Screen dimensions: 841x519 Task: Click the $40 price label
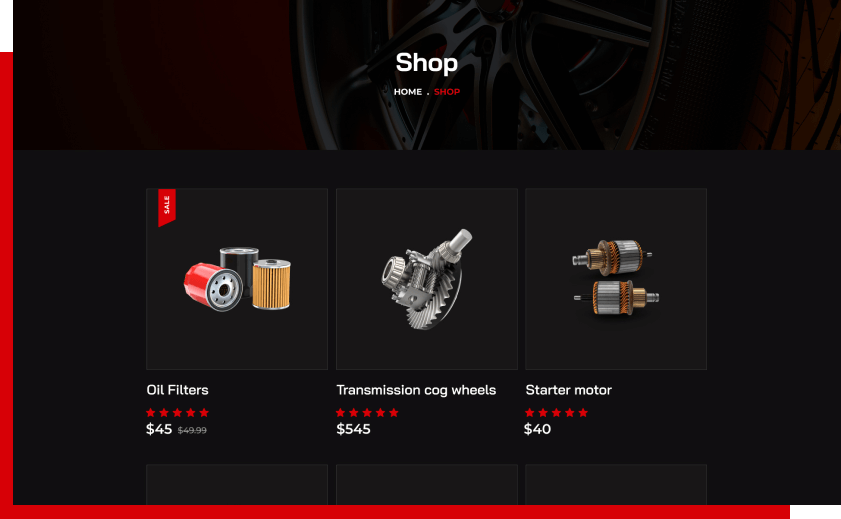click(537, 429)
